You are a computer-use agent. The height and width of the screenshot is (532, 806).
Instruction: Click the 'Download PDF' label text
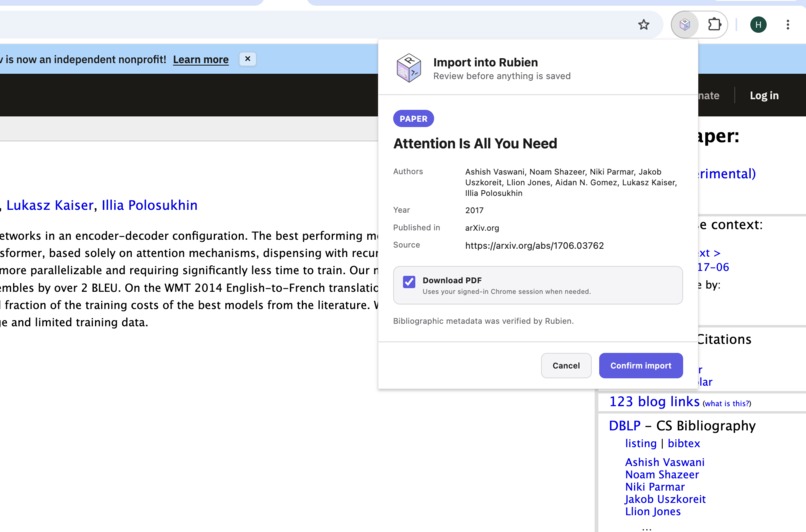click(452, 280)
